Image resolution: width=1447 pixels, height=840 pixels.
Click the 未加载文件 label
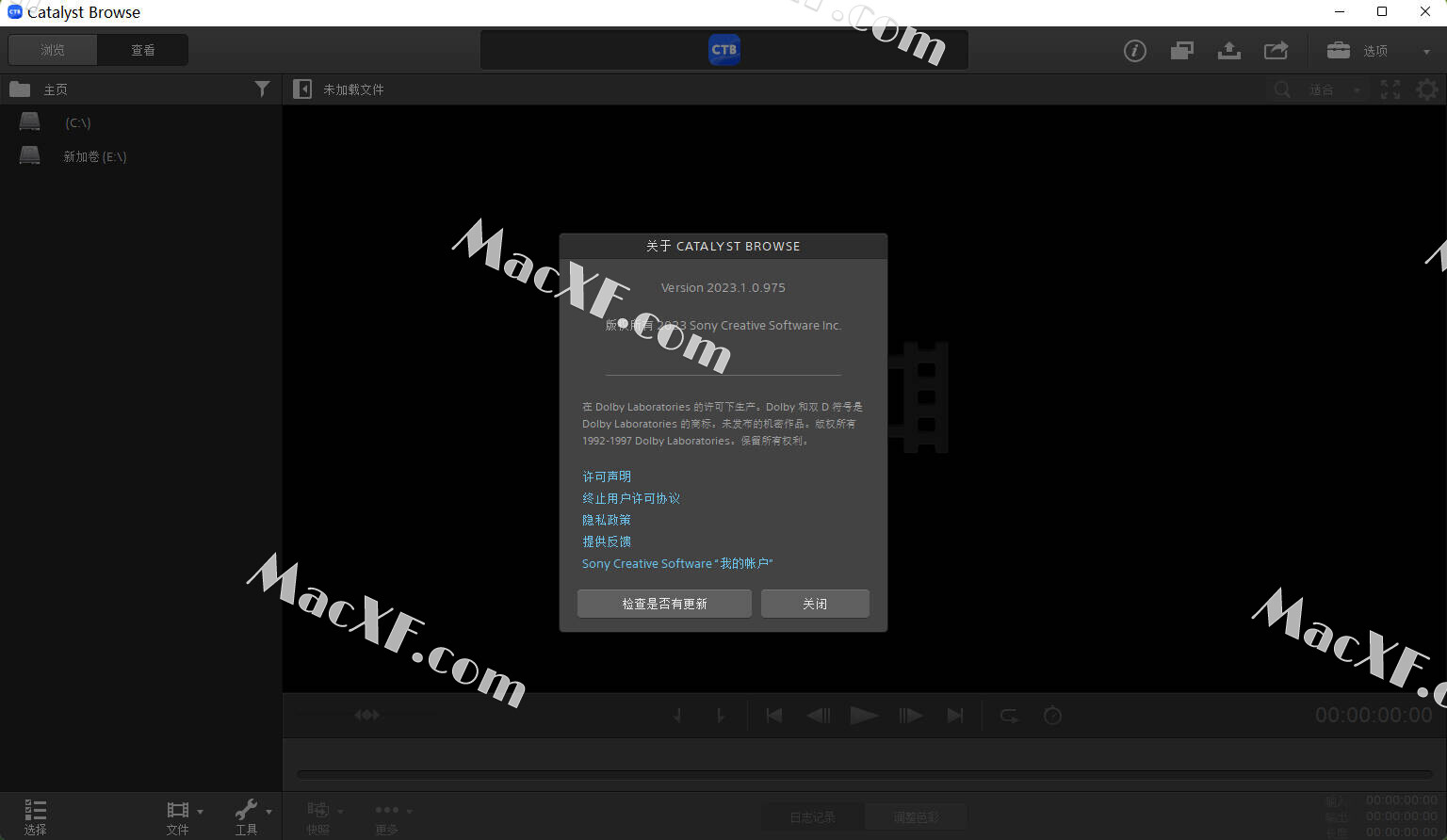click(353, 89)
